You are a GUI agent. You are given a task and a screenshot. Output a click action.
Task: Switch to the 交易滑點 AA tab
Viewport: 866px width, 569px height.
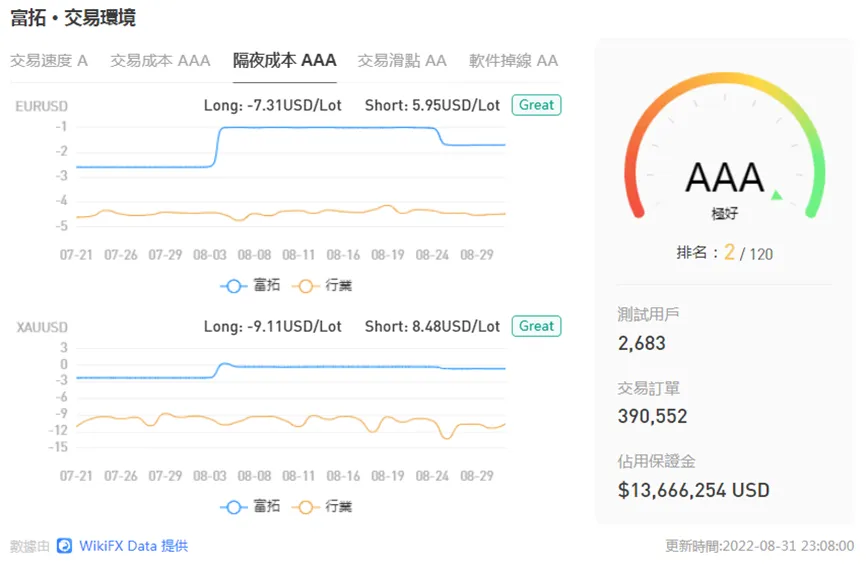click(402, 60)
